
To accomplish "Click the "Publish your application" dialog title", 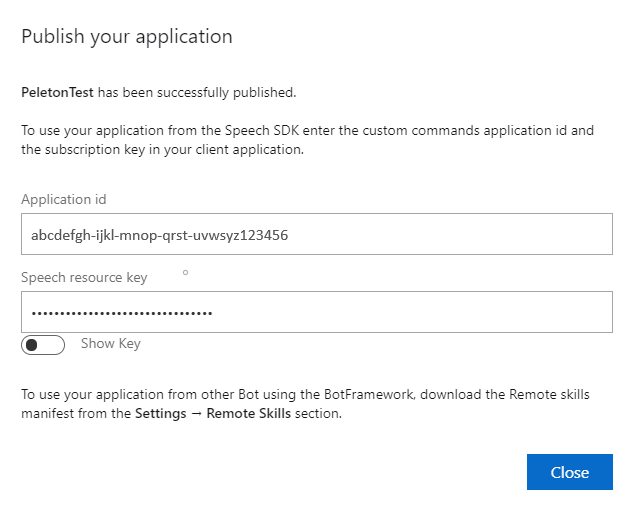I will coord(127,37).
